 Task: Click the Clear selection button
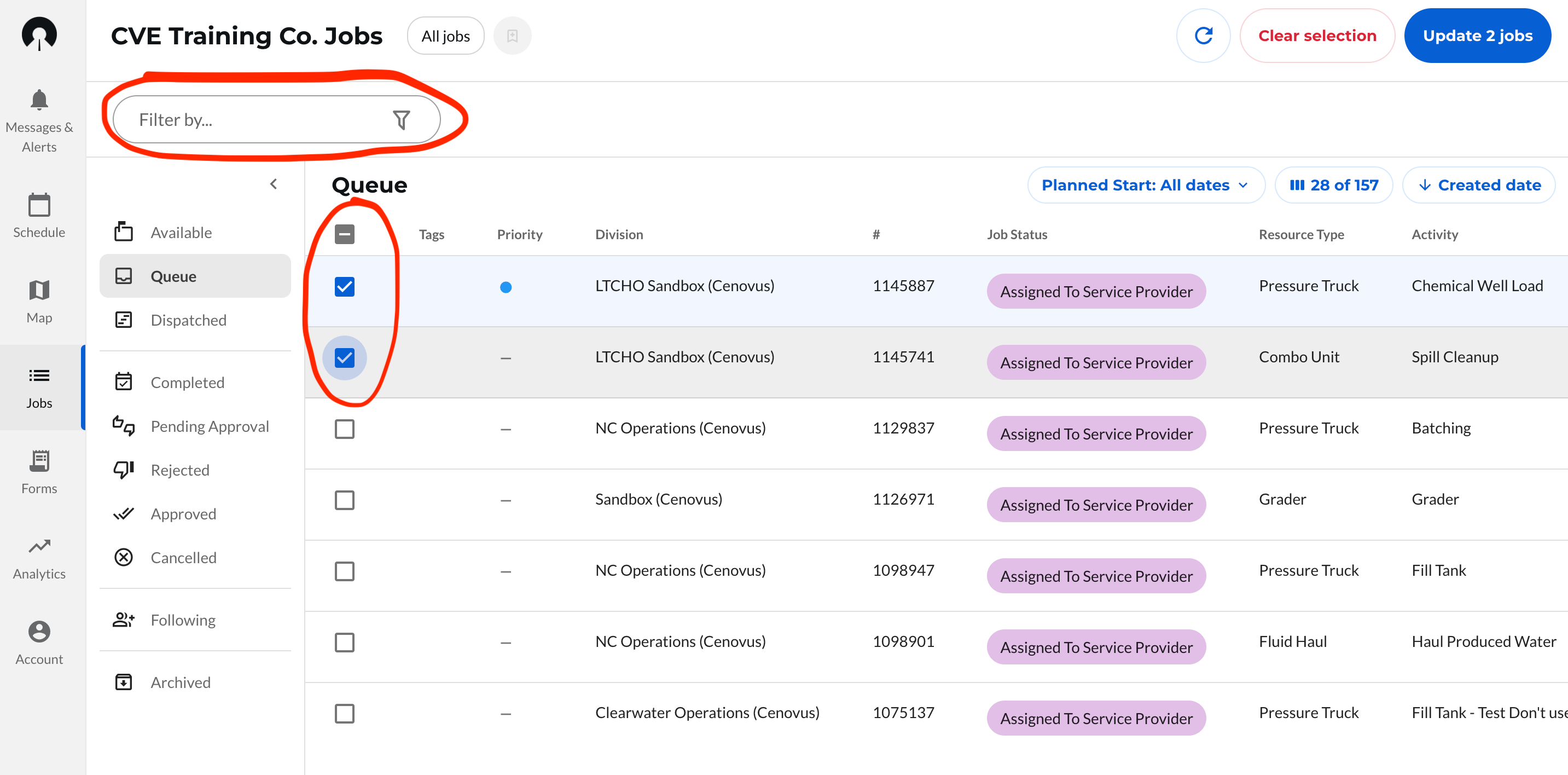[x=1317, y=36]
